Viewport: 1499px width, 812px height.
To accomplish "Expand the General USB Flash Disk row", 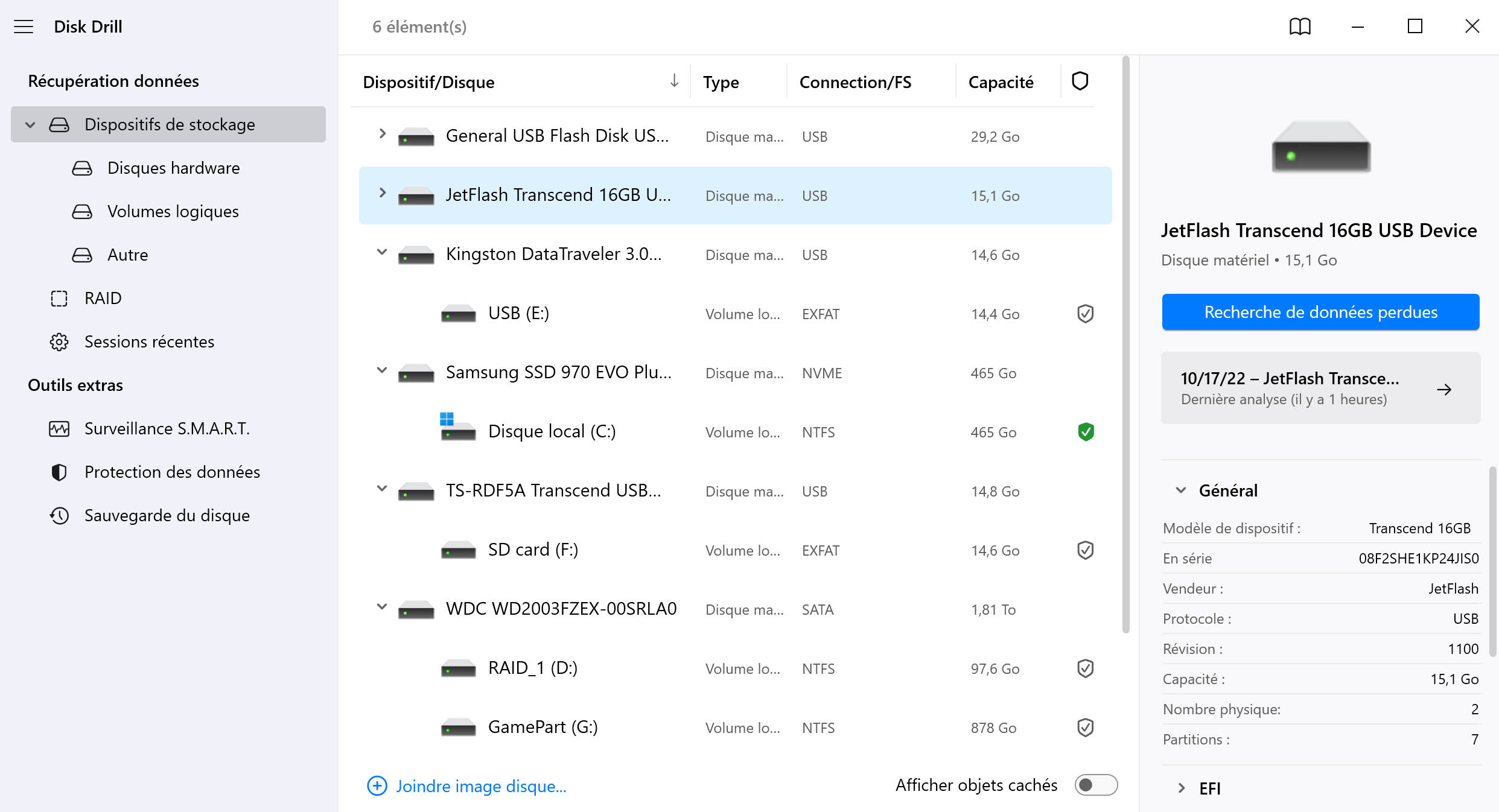I will [x=382, y=134].
